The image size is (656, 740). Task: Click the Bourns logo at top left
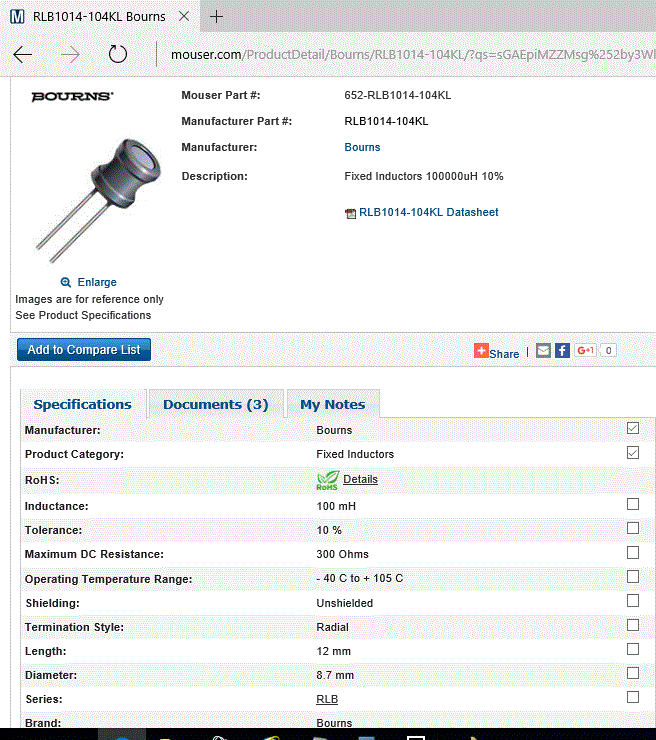72,96
